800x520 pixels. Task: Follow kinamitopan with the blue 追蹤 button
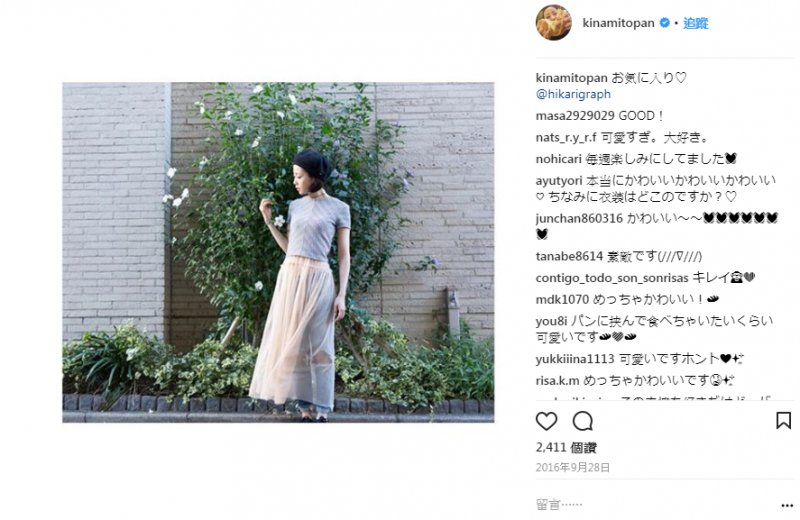coord(696,23)
